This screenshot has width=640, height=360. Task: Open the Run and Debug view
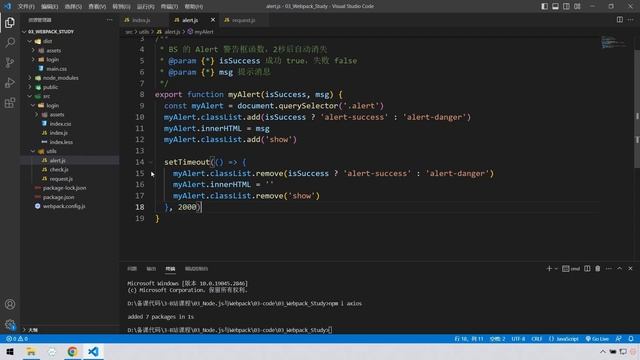click(10, 82)
